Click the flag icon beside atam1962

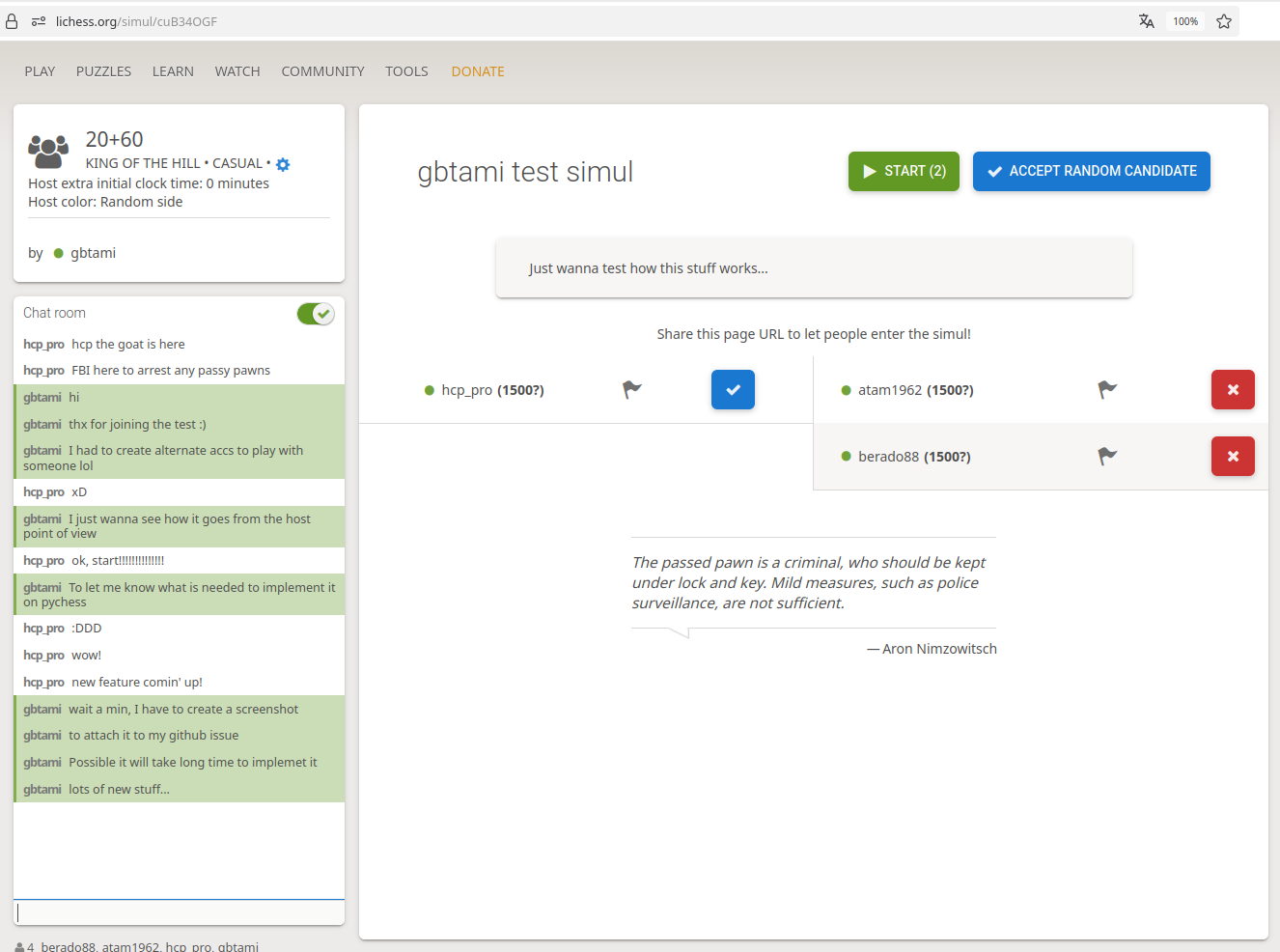coord(1107,389)
